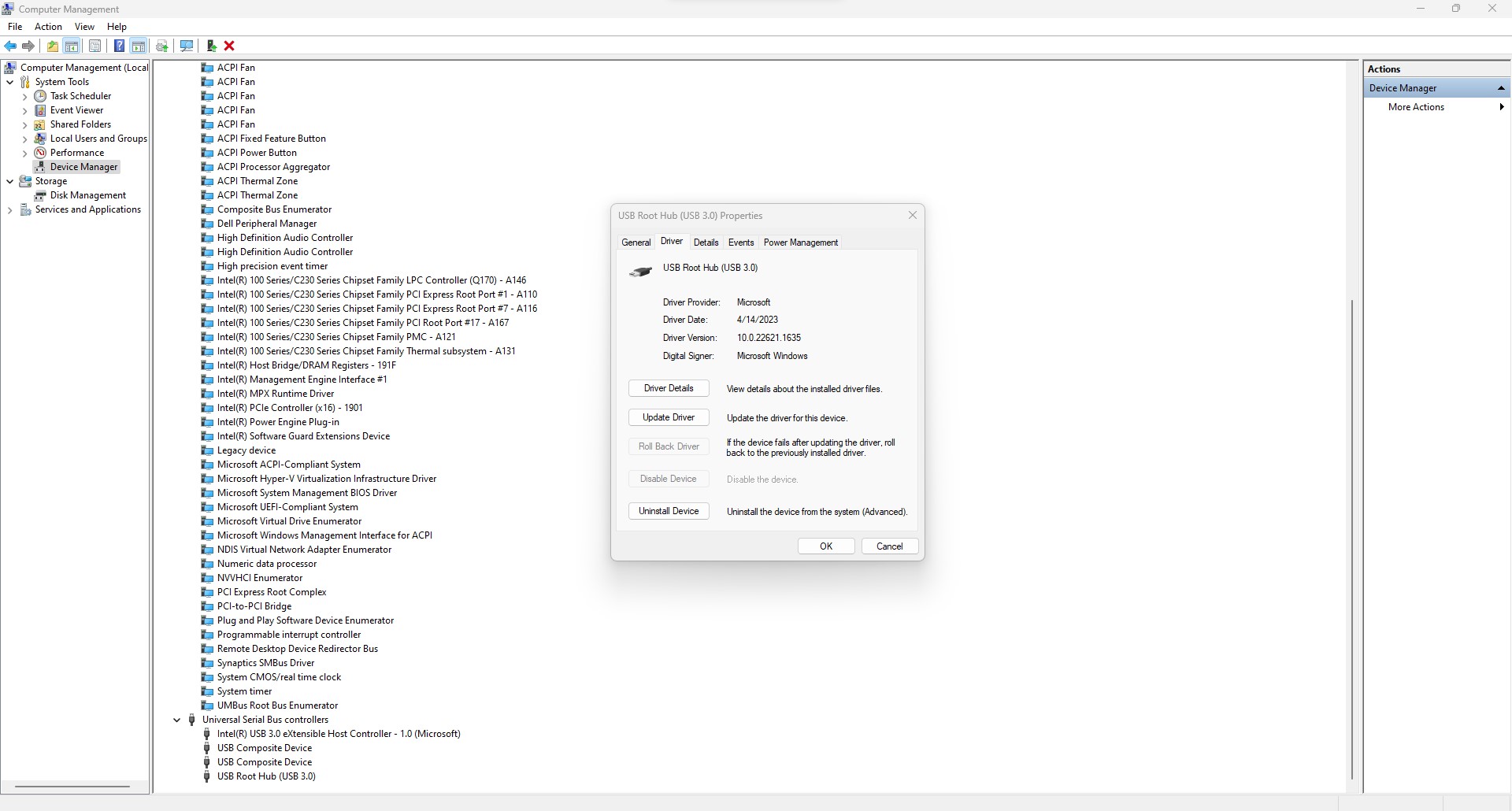Confirm the dialog with OK
The image size is (1512, 811).
tap(826, 546)
